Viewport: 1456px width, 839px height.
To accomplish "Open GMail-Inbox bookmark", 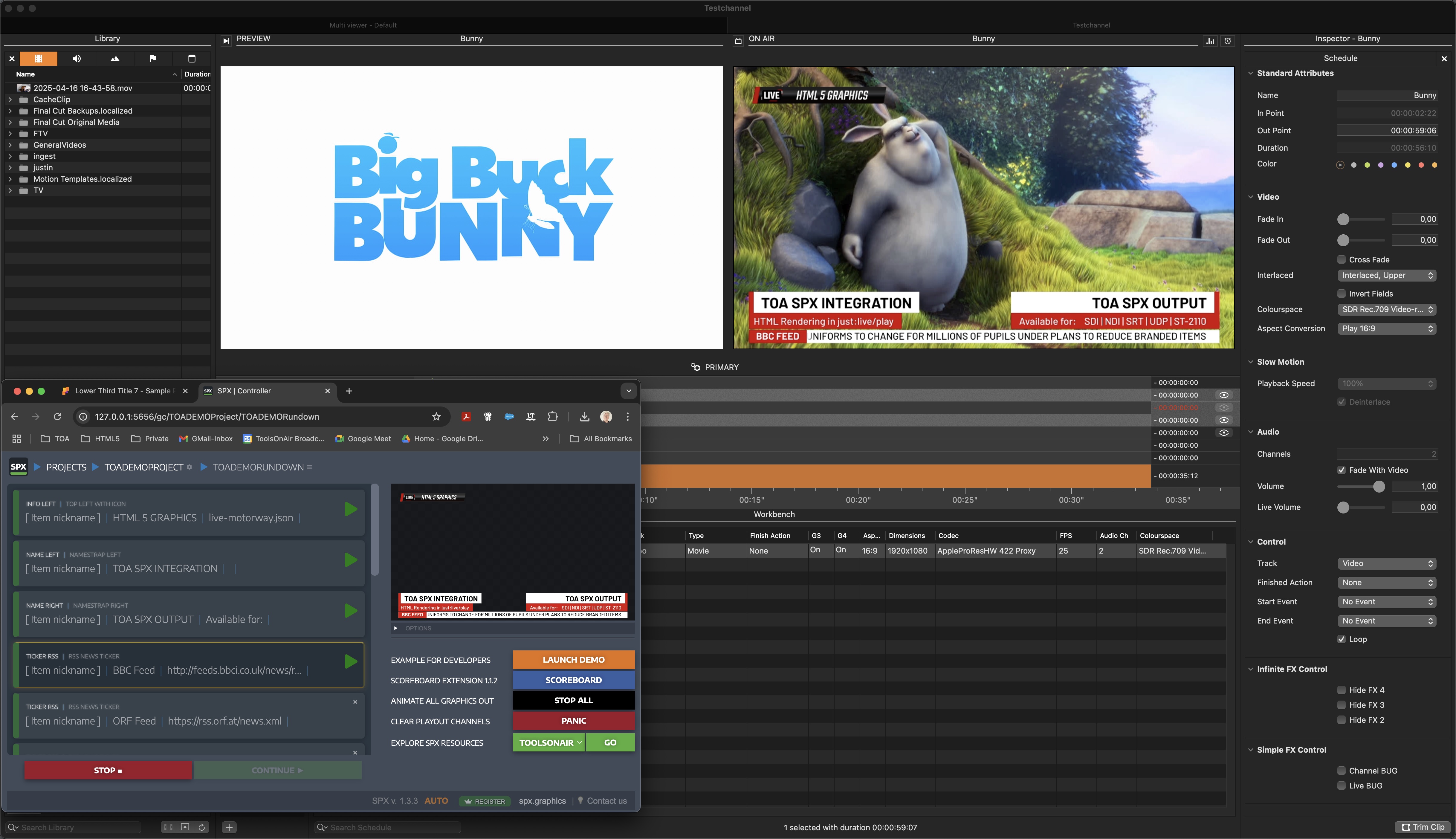I will point(206,439).
